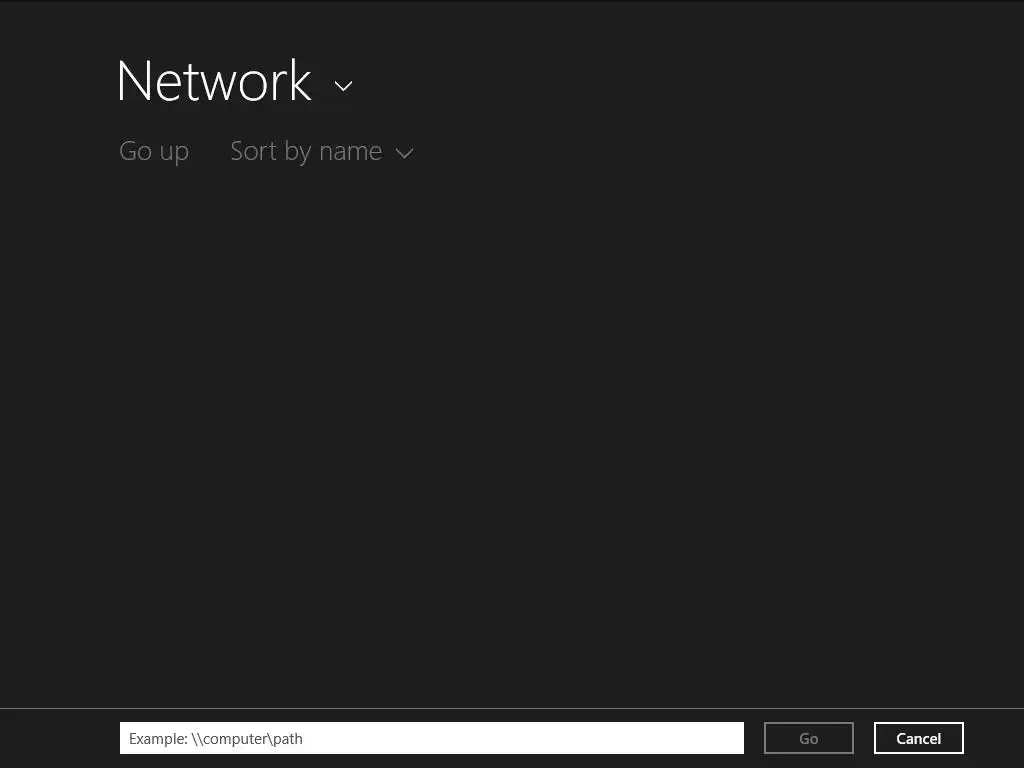This screenshot has width=1024, height=768.
Task: Click the Go button
Action: 808,738
